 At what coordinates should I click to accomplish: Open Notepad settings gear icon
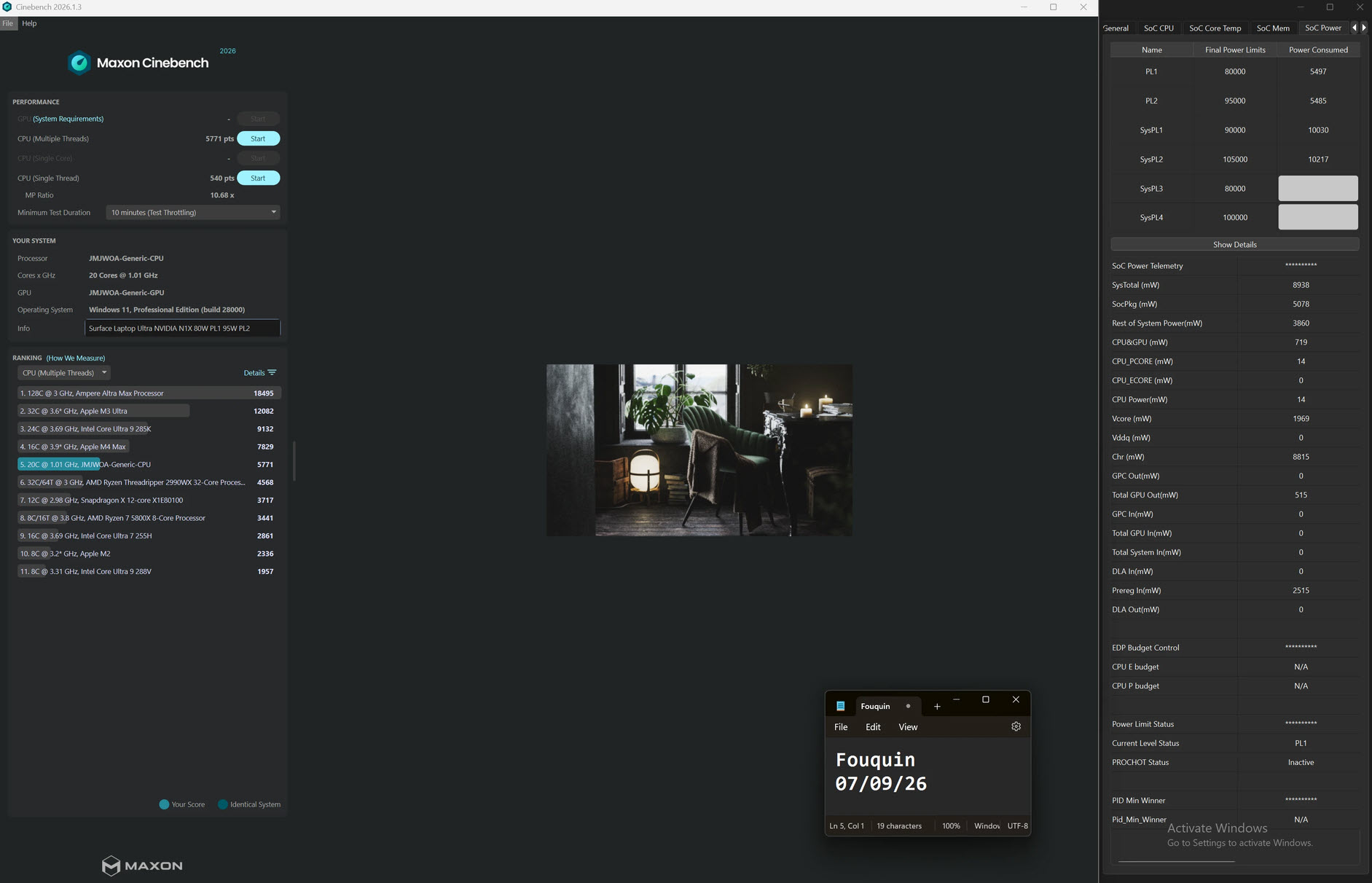coord(1016,726)
